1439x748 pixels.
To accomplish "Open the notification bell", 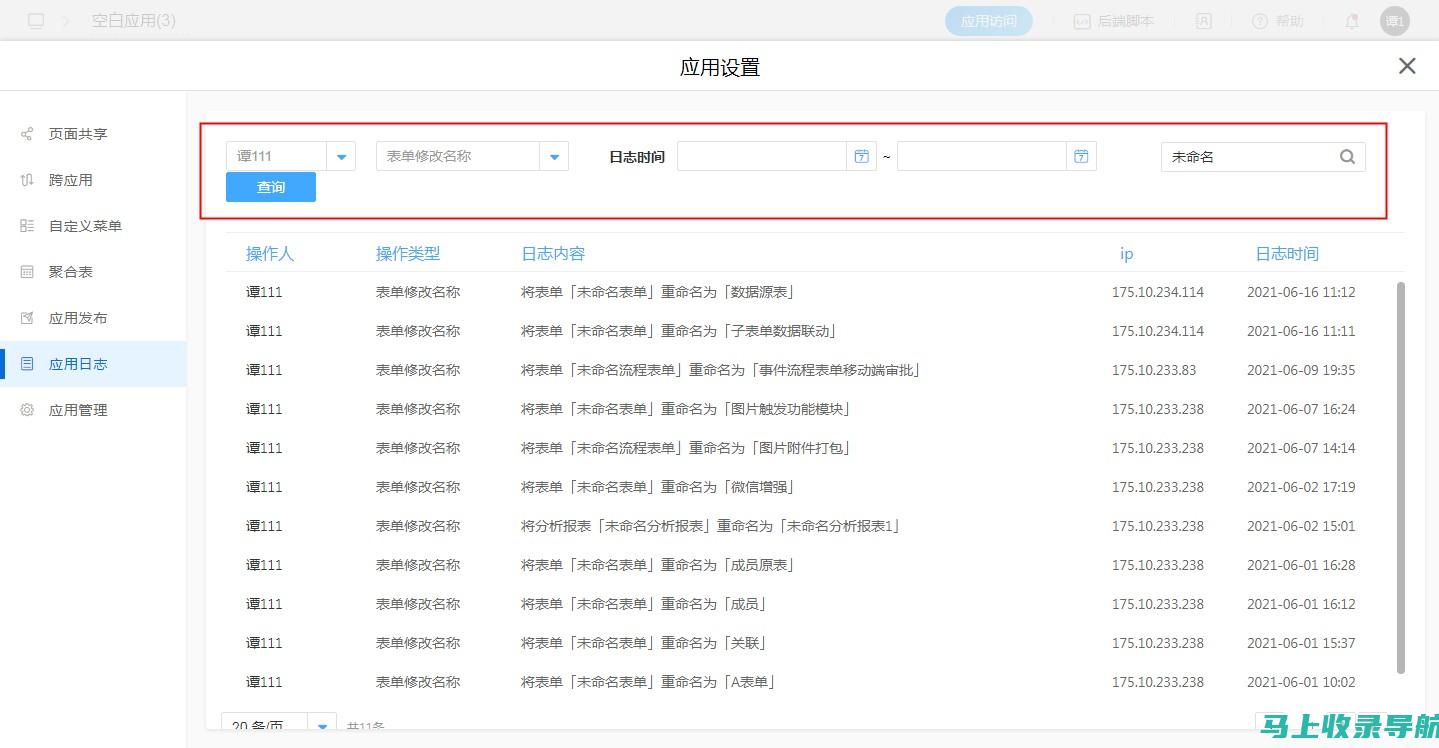I will pyautogui.click(x=1352, y=21).
